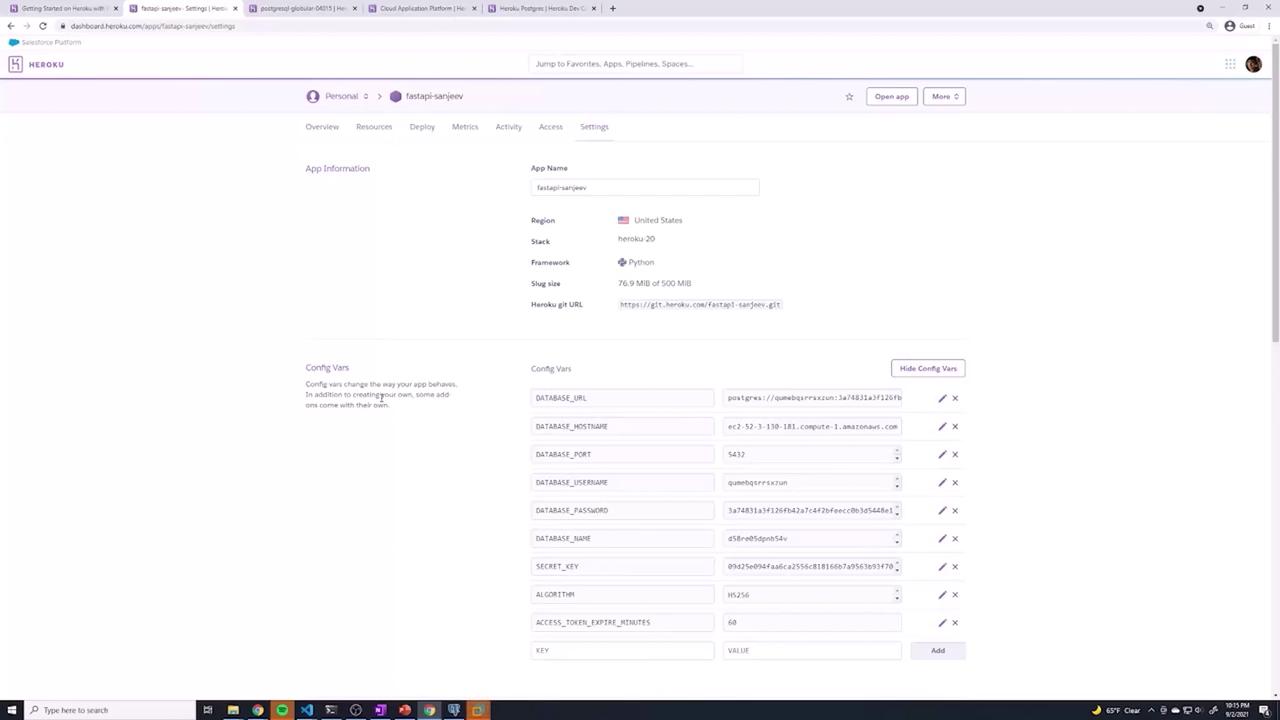Focus the new config var VALUE field

click(812, 650)
